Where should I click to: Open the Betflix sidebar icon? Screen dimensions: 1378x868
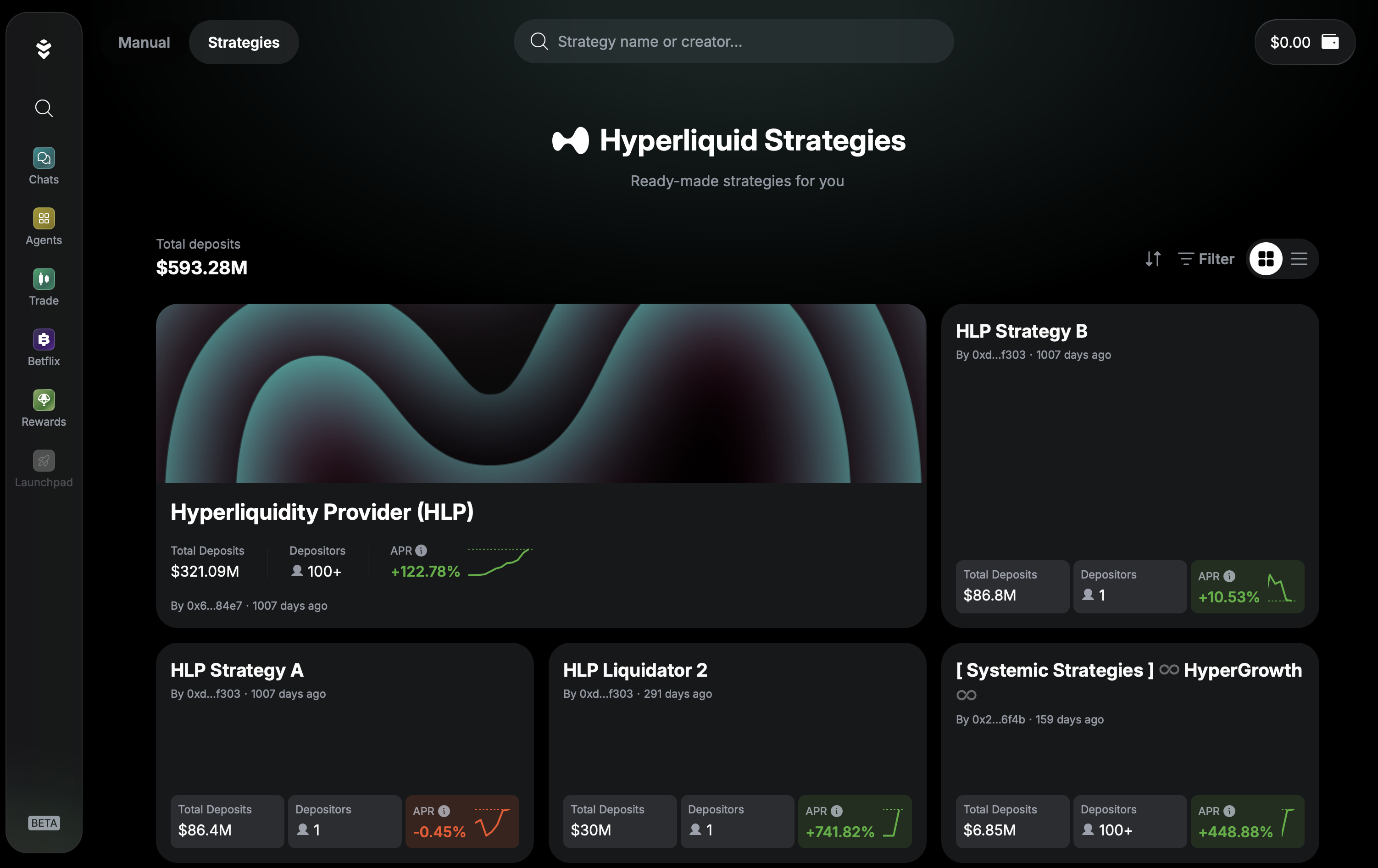click(44, 340)
